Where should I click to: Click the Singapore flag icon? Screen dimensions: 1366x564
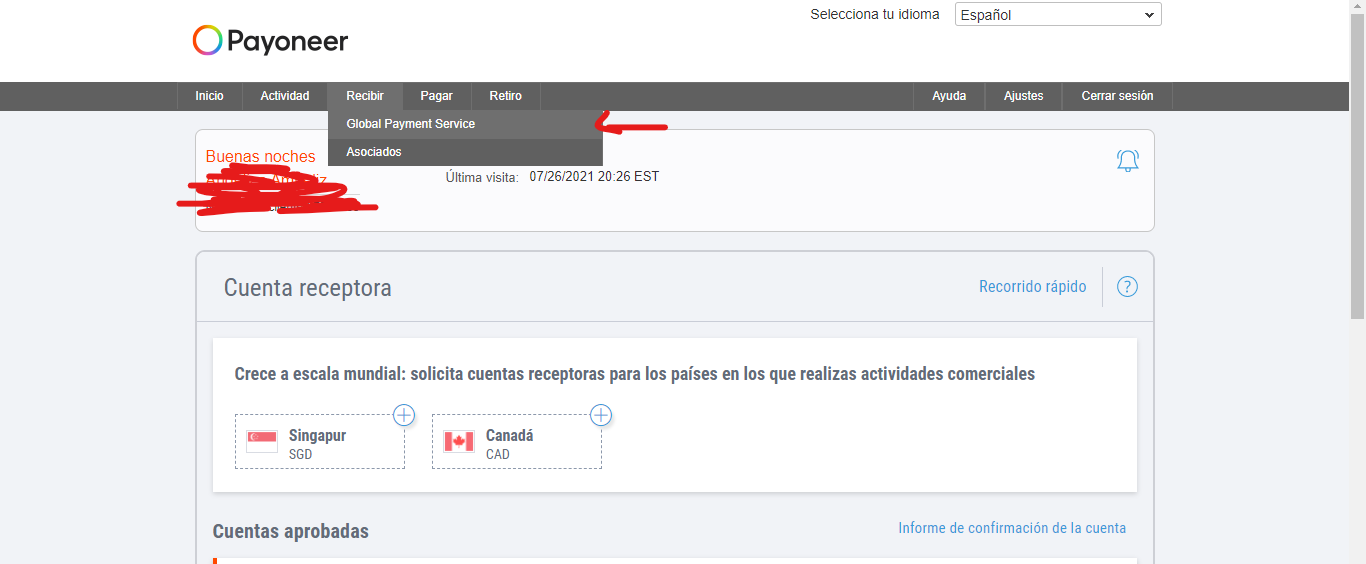[x=262, y=442]
